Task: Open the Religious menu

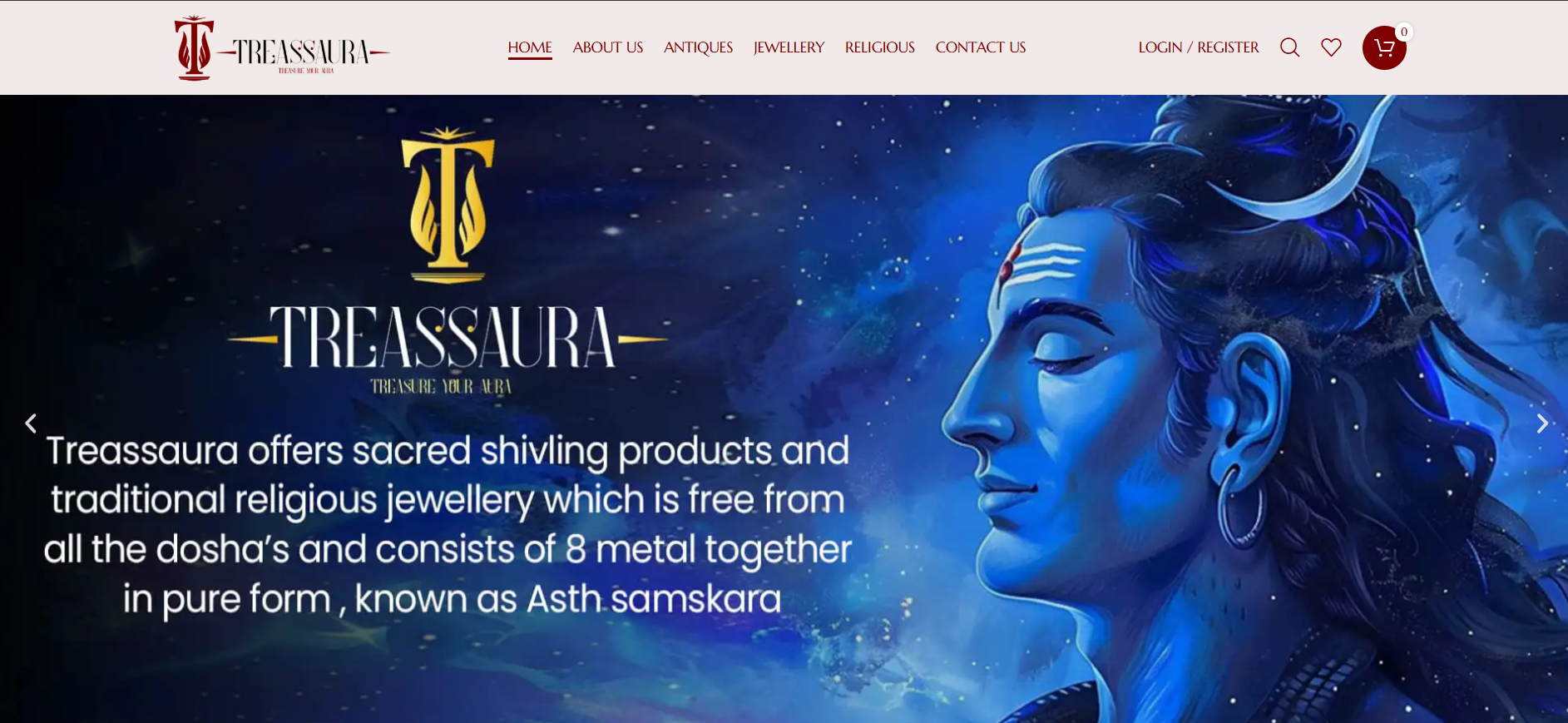Action: tap(880, 47)
